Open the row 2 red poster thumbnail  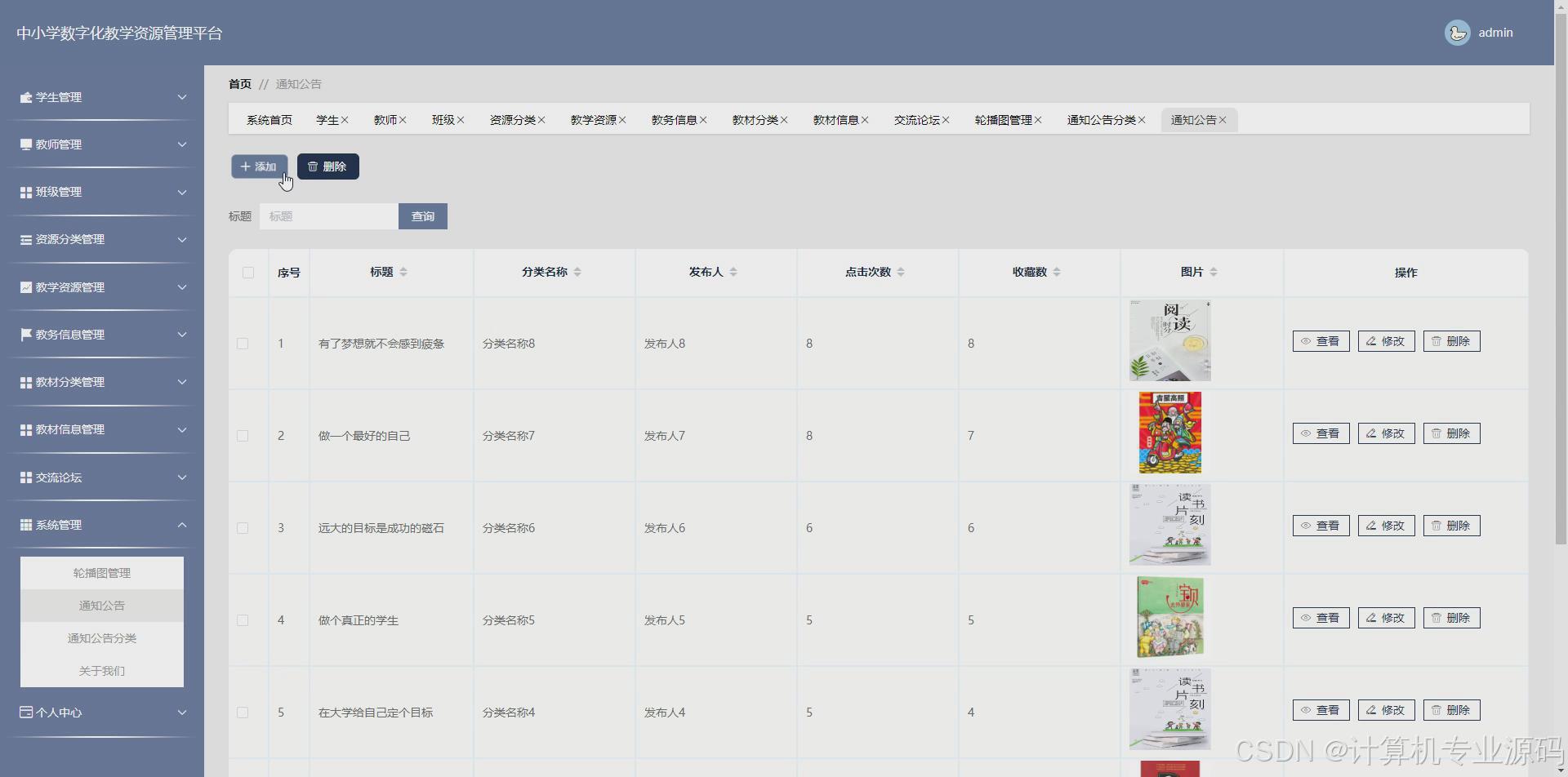click(1170, 433)
